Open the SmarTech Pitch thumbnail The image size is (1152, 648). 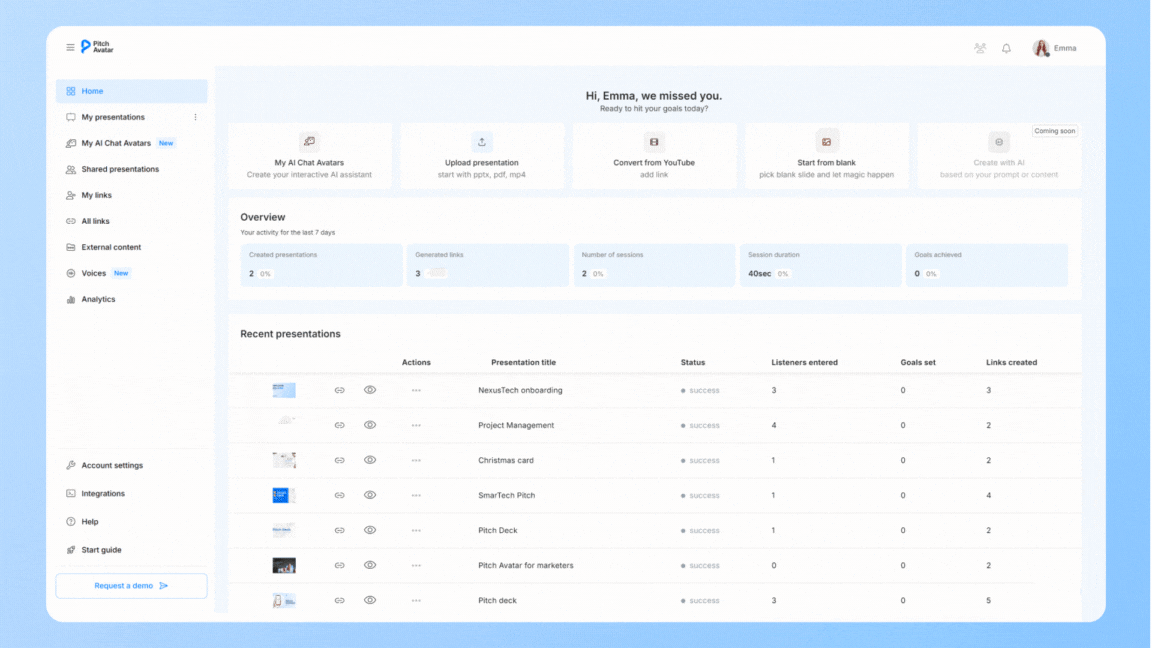coord(284,495)
